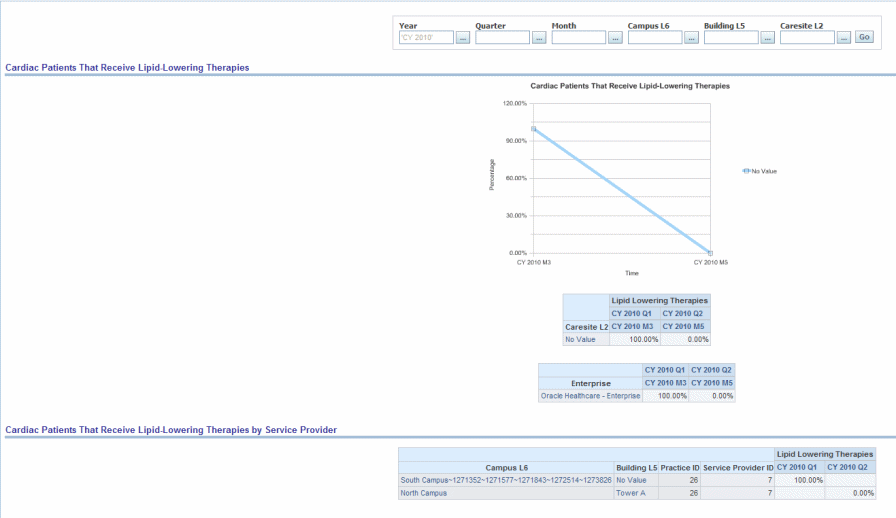Click Practice ID column header

pos(679,468)
